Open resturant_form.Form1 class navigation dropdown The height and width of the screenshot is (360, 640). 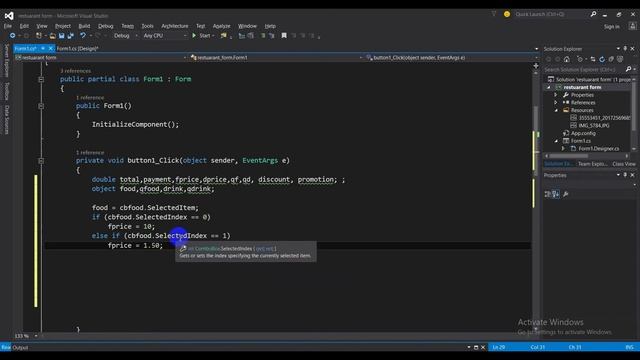[361, 58]
